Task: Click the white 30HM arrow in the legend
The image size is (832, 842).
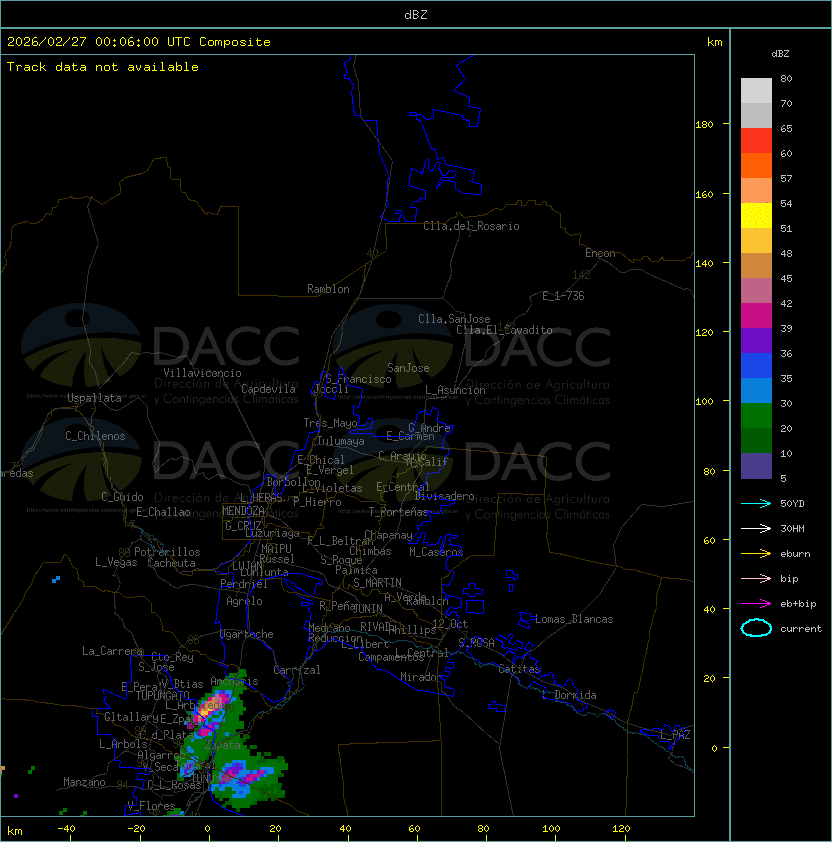Action: (756, 528)
